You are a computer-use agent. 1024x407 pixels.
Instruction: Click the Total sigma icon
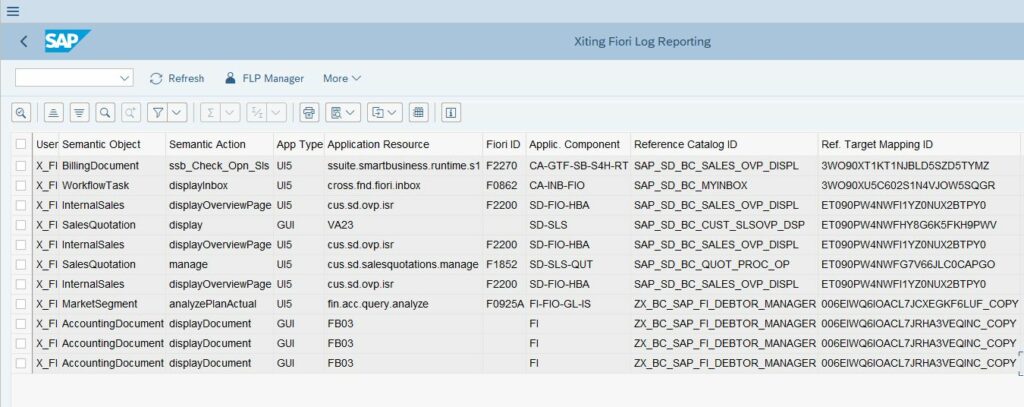click(210, 112)
